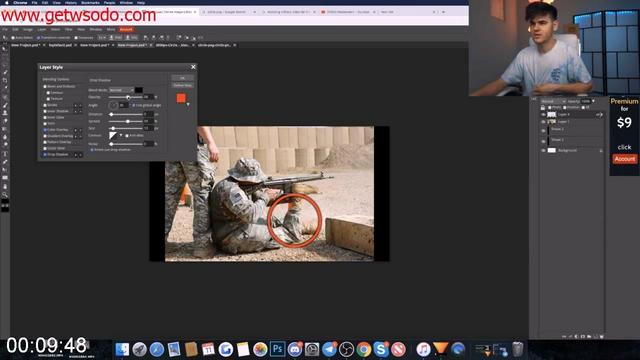Open the Image menu
The width and height of the screenshot is (640, 360).
pos(28,29)
